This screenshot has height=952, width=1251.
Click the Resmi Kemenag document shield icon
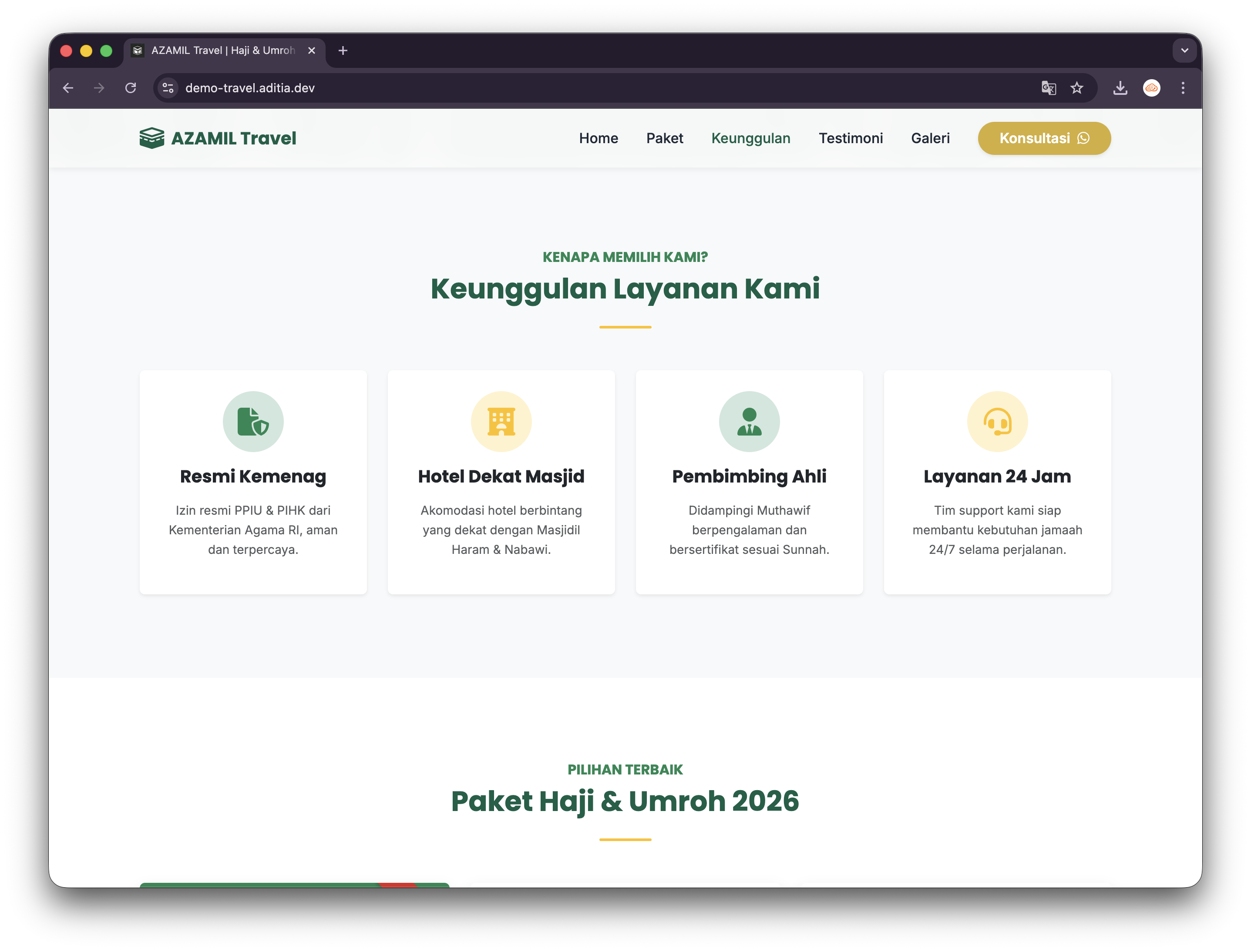pyautogui.click(x=253, y=422)
